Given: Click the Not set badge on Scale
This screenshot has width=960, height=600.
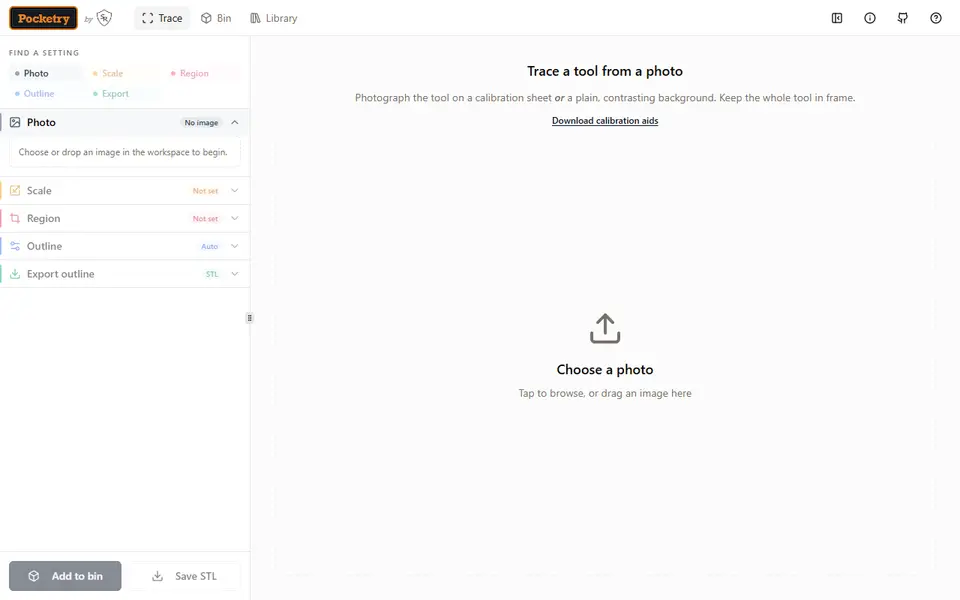Looking at the screenshot, I should [205, 191].
